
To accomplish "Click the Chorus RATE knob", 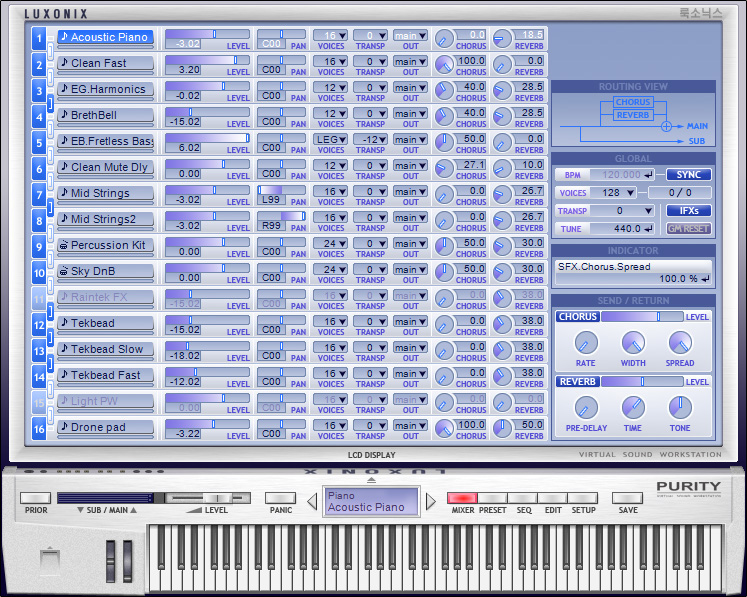I will (x=586, y=343).
